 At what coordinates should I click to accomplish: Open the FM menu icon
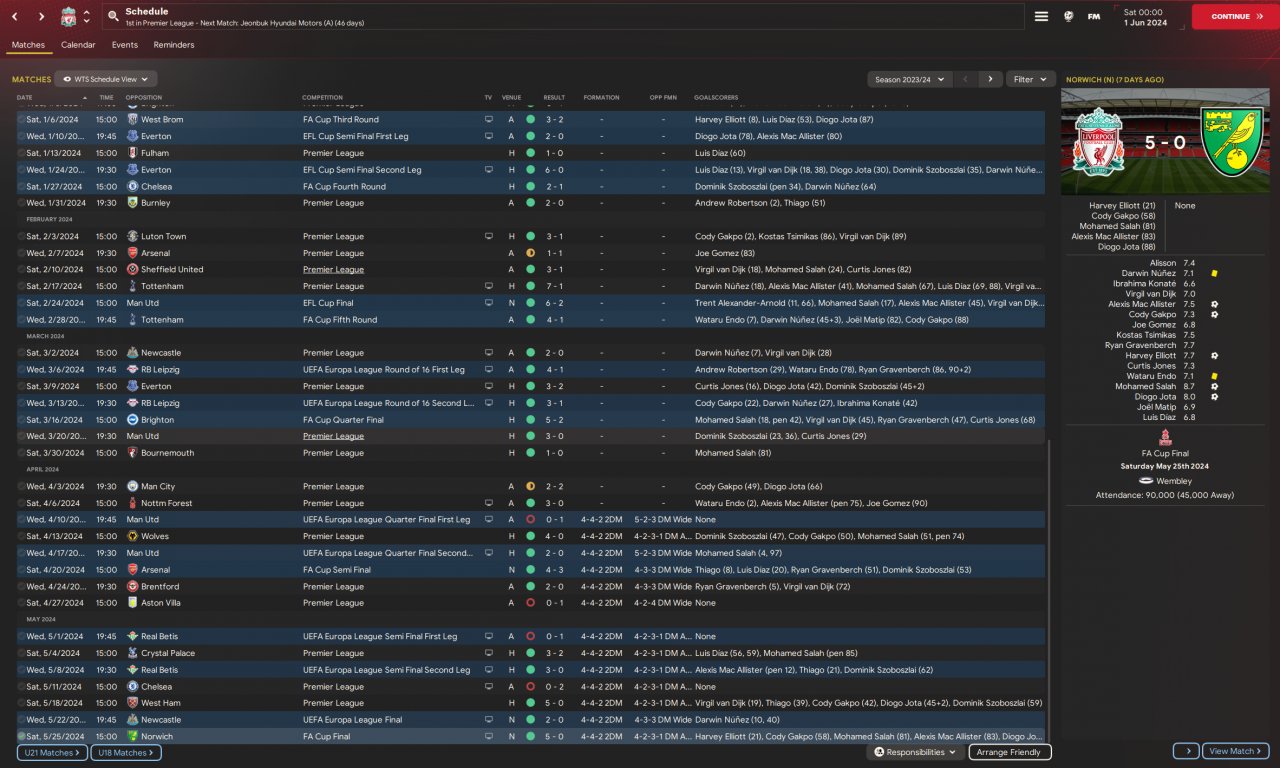coord(1094,16)
